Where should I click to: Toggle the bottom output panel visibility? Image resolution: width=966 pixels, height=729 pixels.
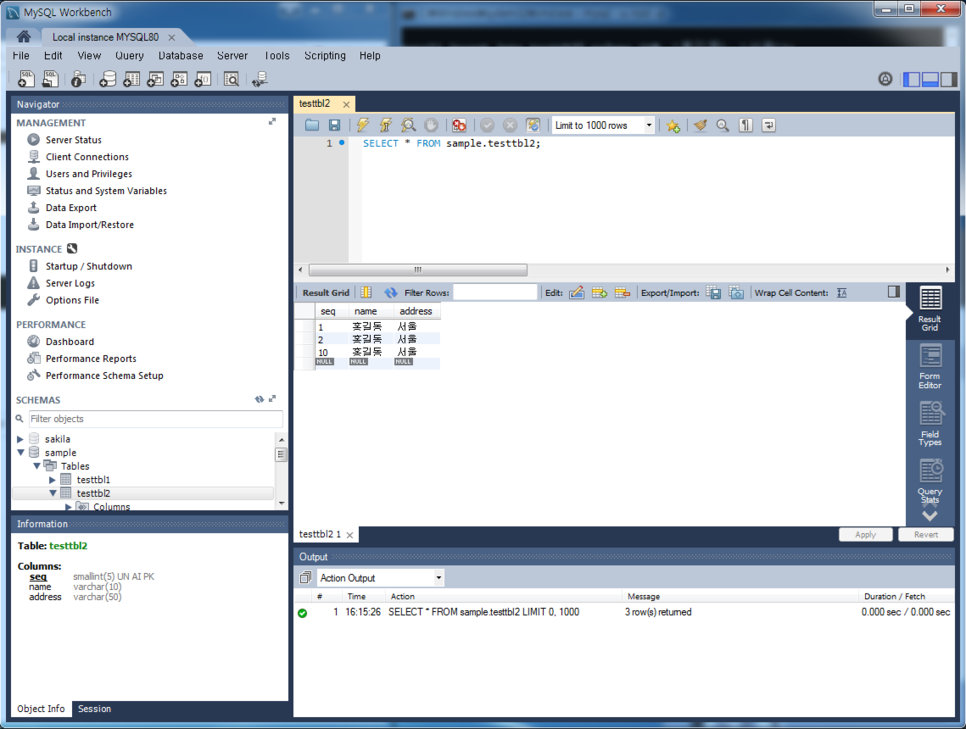(x=930, y=79)
